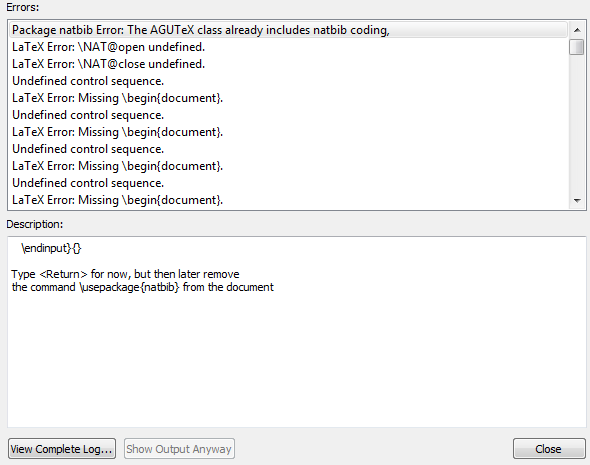Select the last Missing \begin{document} error
This screenshot has height=465, width=590.
point(288,200)
